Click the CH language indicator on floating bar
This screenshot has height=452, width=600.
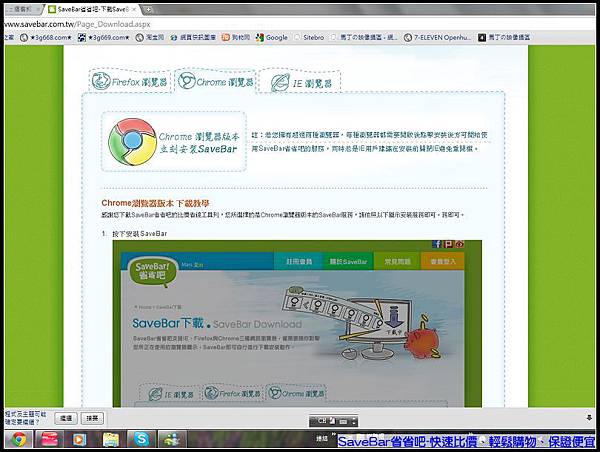321,421
